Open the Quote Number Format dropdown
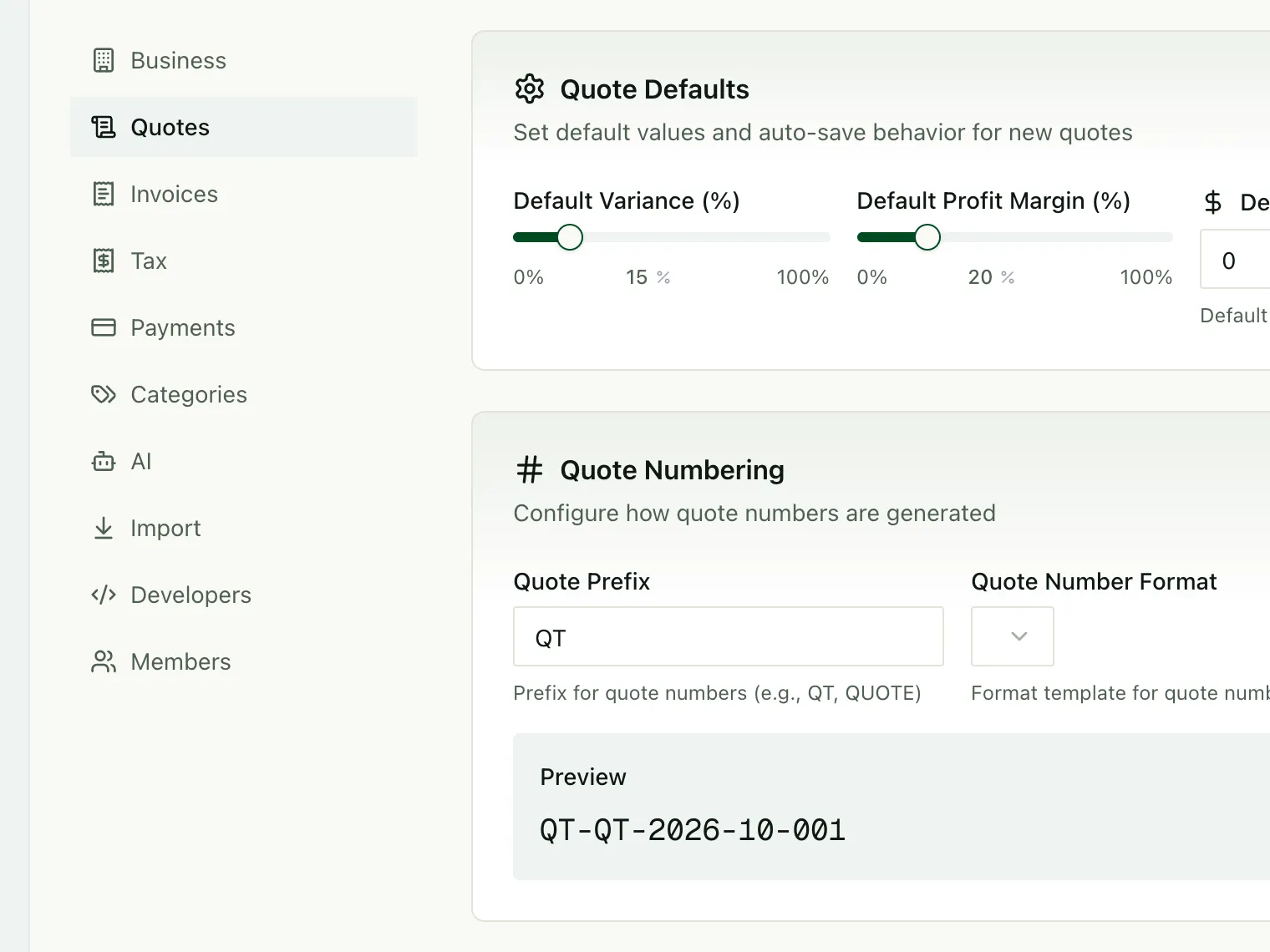The image size is (1270, 952). (1013, 636)
